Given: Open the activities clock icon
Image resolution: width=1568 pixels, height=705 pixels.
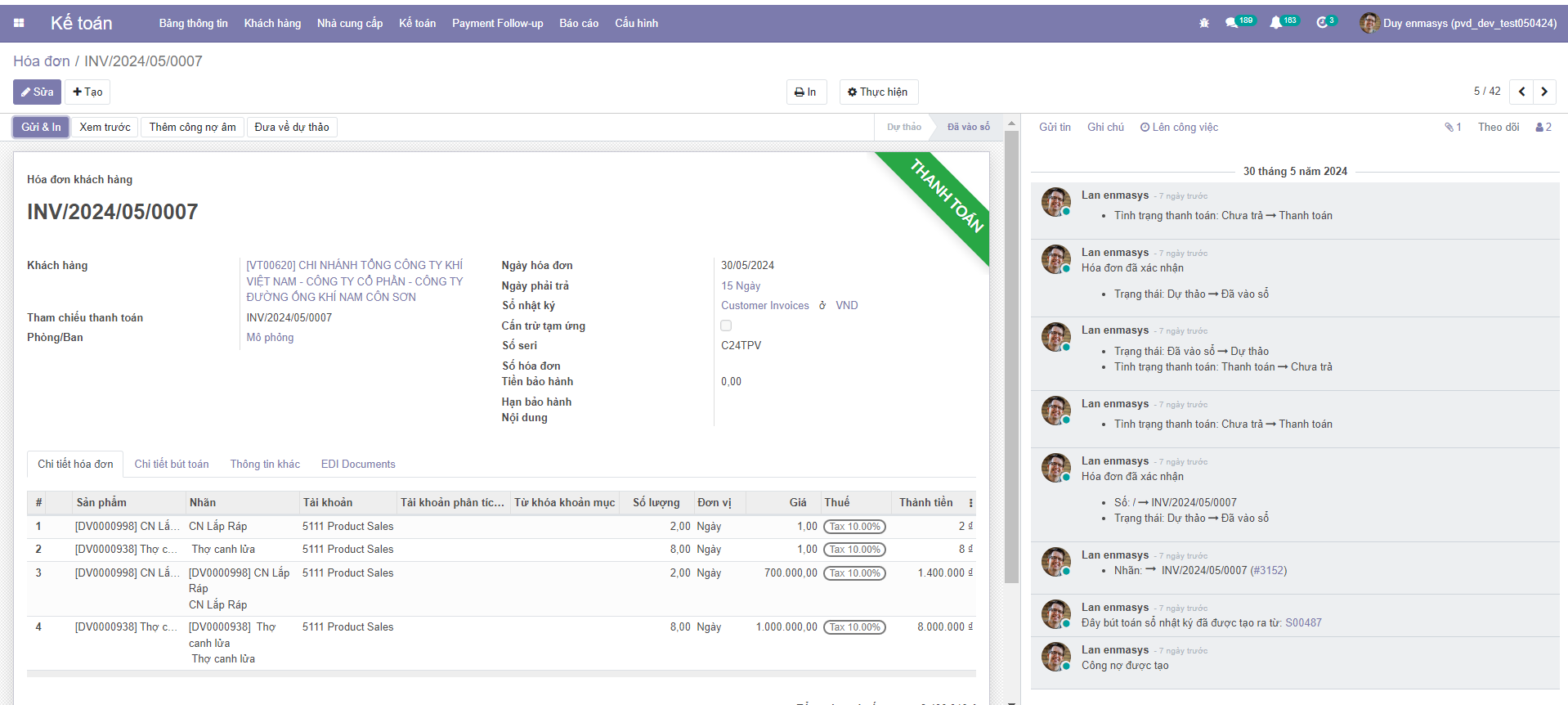Looking at the screenshot, I should coord(1322,24).
